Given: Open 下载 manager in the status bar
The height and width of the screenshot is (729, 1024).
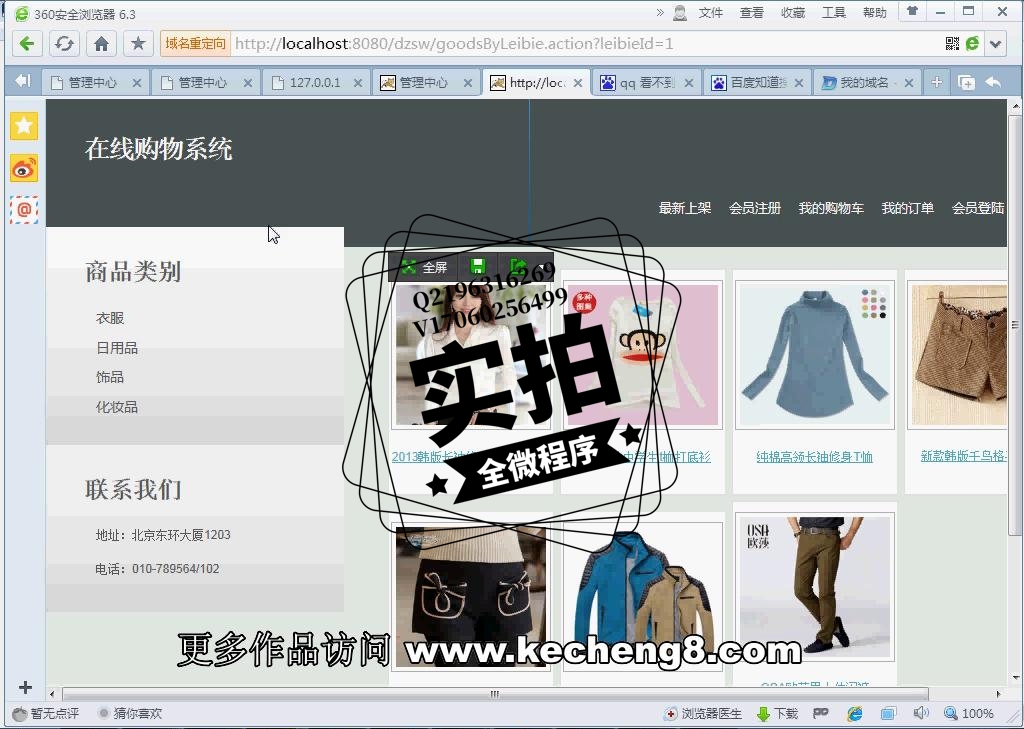Looking at the screenshot, I should [x=777, y=713].
